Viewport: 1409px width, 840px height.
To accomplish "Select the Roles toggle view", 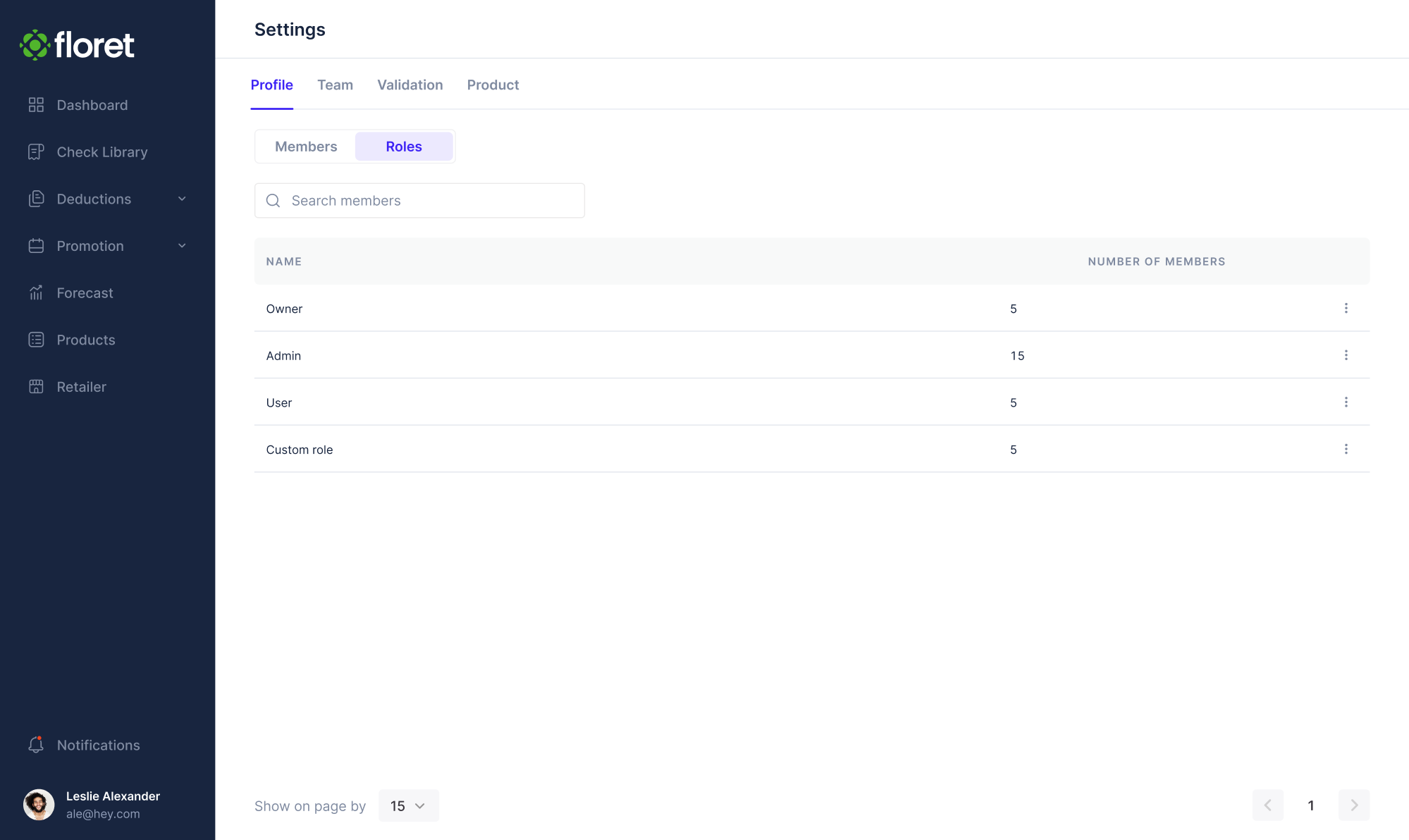I will click(403, 146).
